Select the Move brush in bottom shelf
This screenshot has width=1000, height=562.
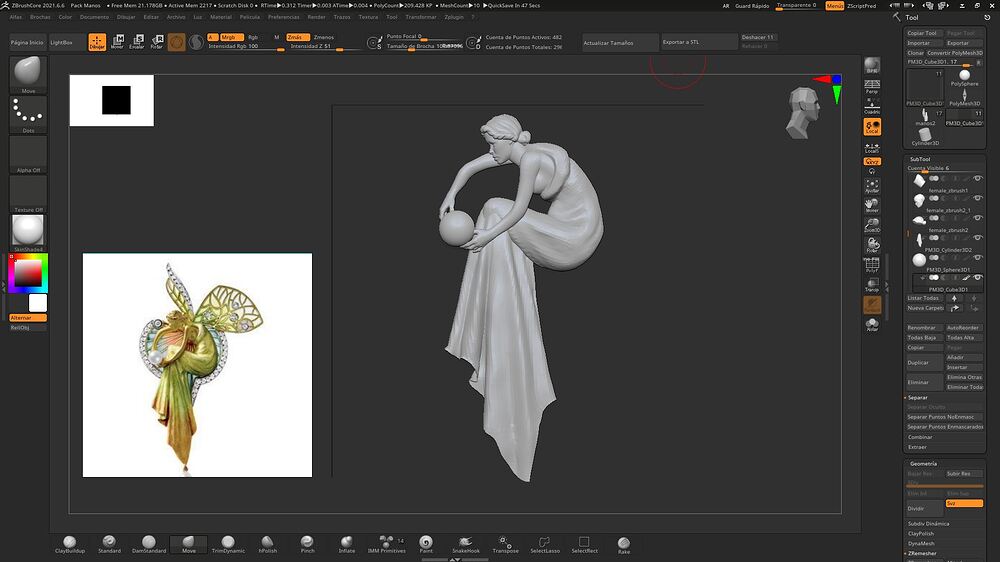pyautogui.click(x=189, y=544)
